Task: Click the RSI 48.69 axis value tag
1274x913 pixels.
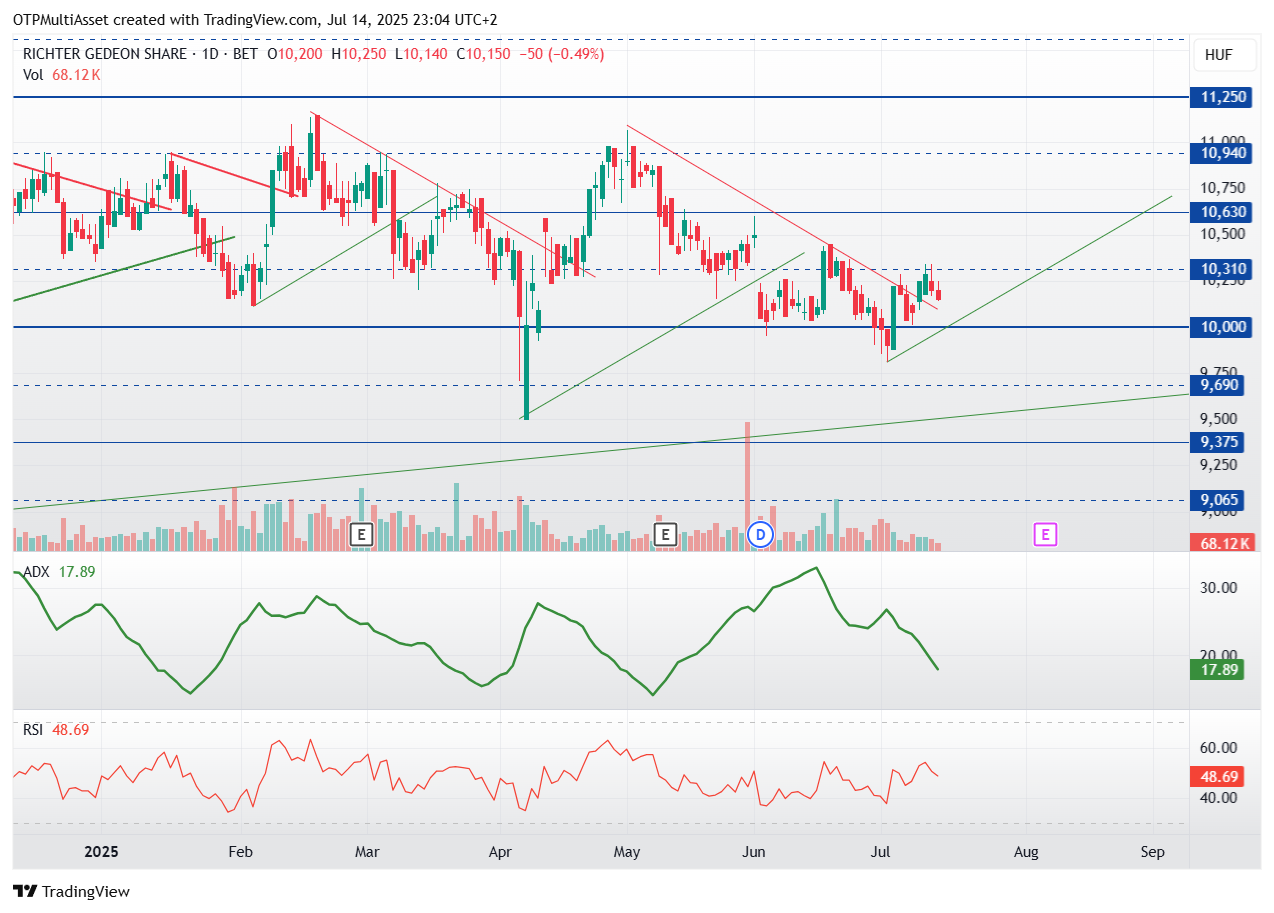Action: (x=1217, y=776)
